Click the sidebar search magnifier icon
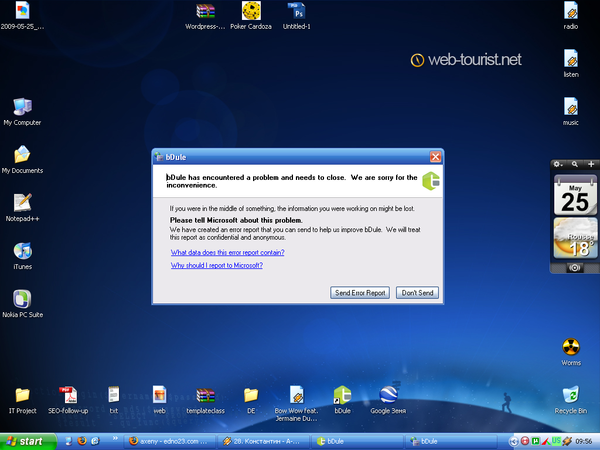Viewport: 600px width, 450px height. pos(575,164)
